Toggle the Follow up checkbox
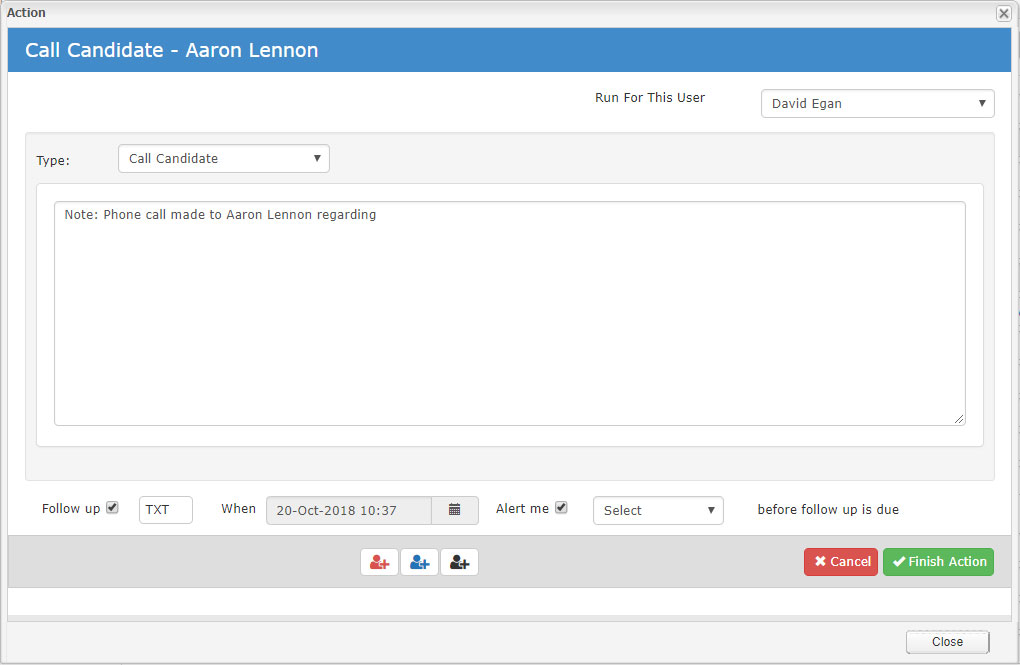Screen dimensions: 1020x665 coord(113,508)
